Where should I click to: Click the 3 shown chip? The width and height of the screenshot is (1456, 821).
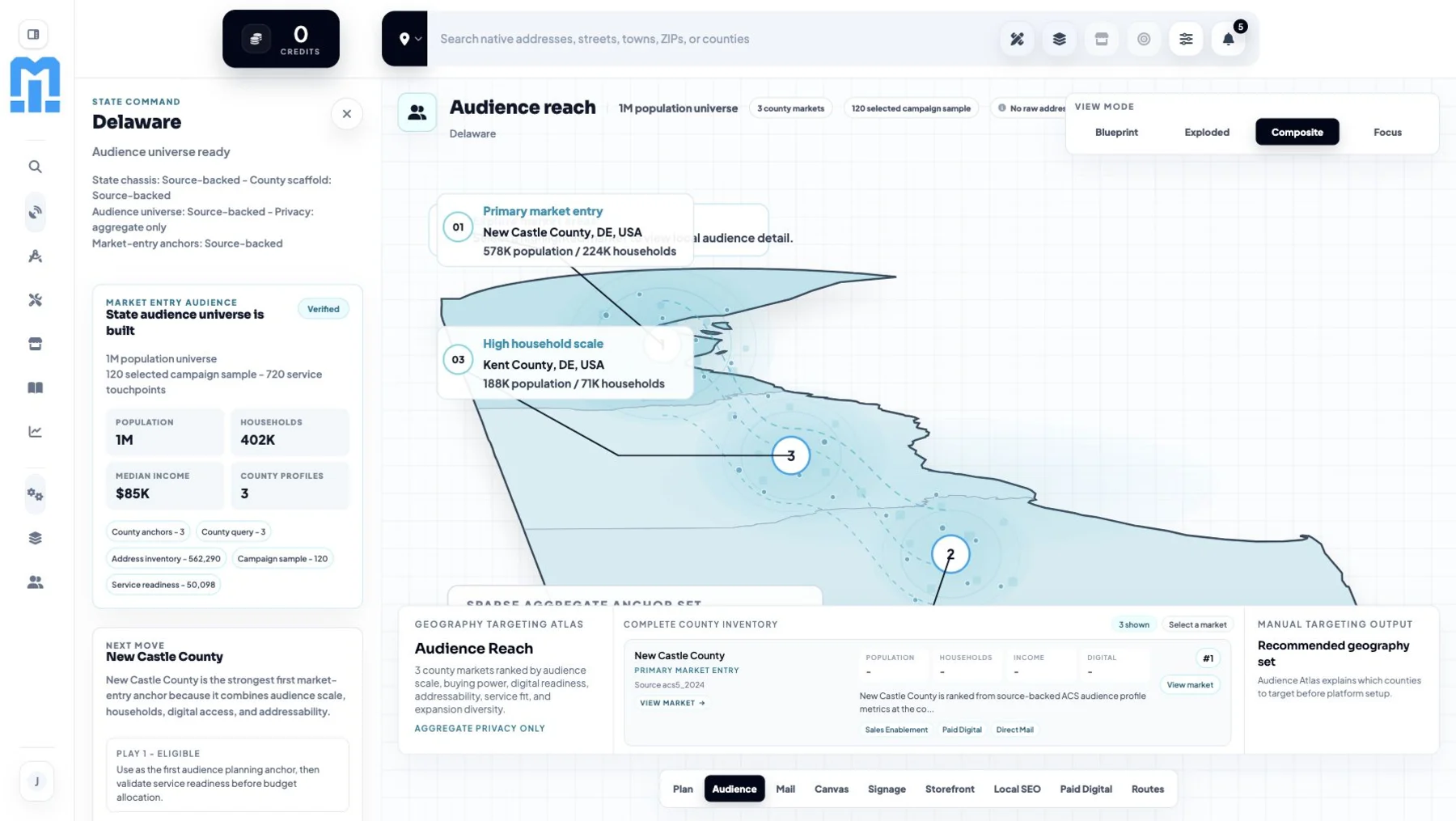pyautogui.click(x=1133, y=624)
